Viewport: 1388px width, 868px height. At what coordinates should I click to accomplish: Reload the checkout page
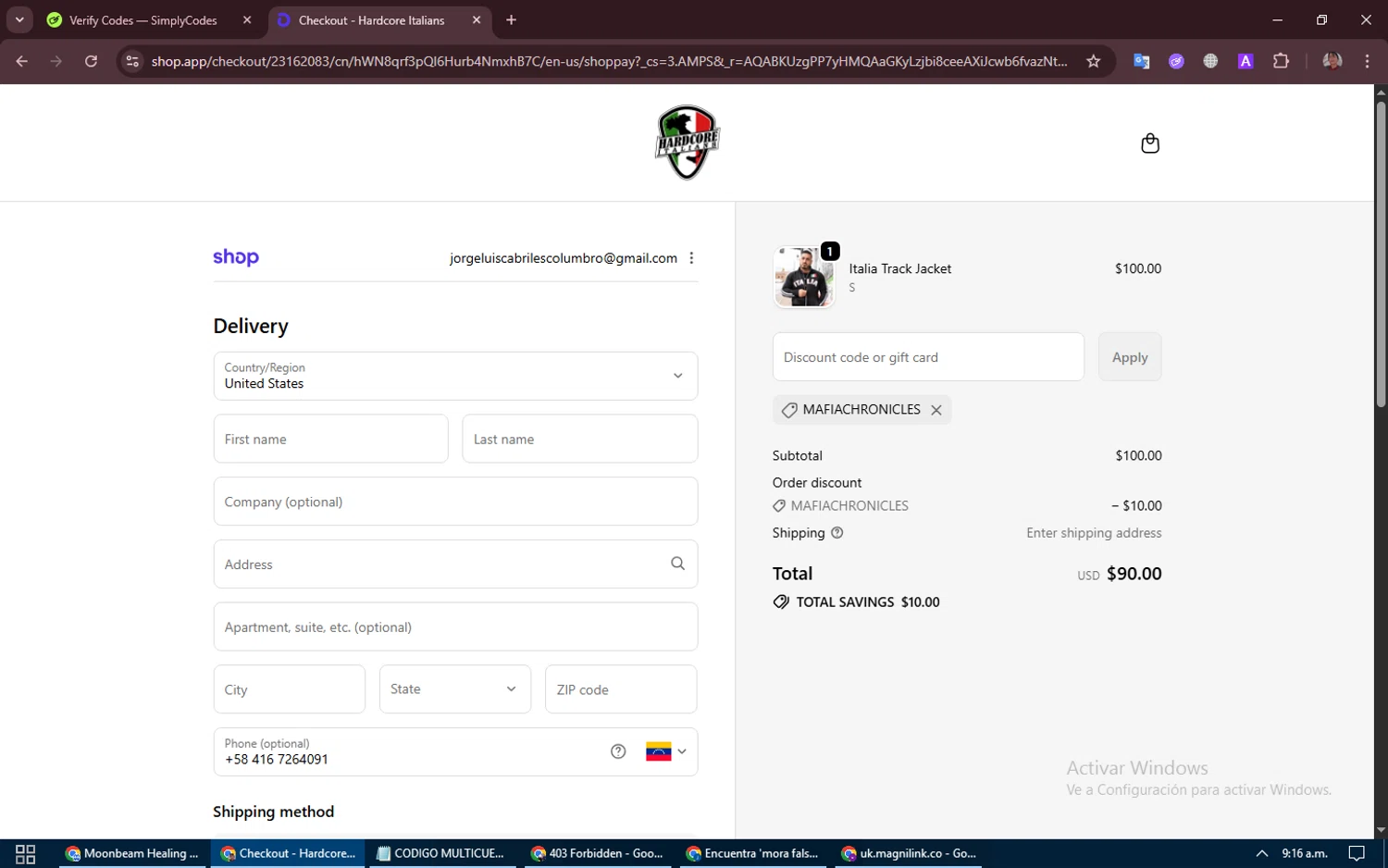tap(91, 61)
